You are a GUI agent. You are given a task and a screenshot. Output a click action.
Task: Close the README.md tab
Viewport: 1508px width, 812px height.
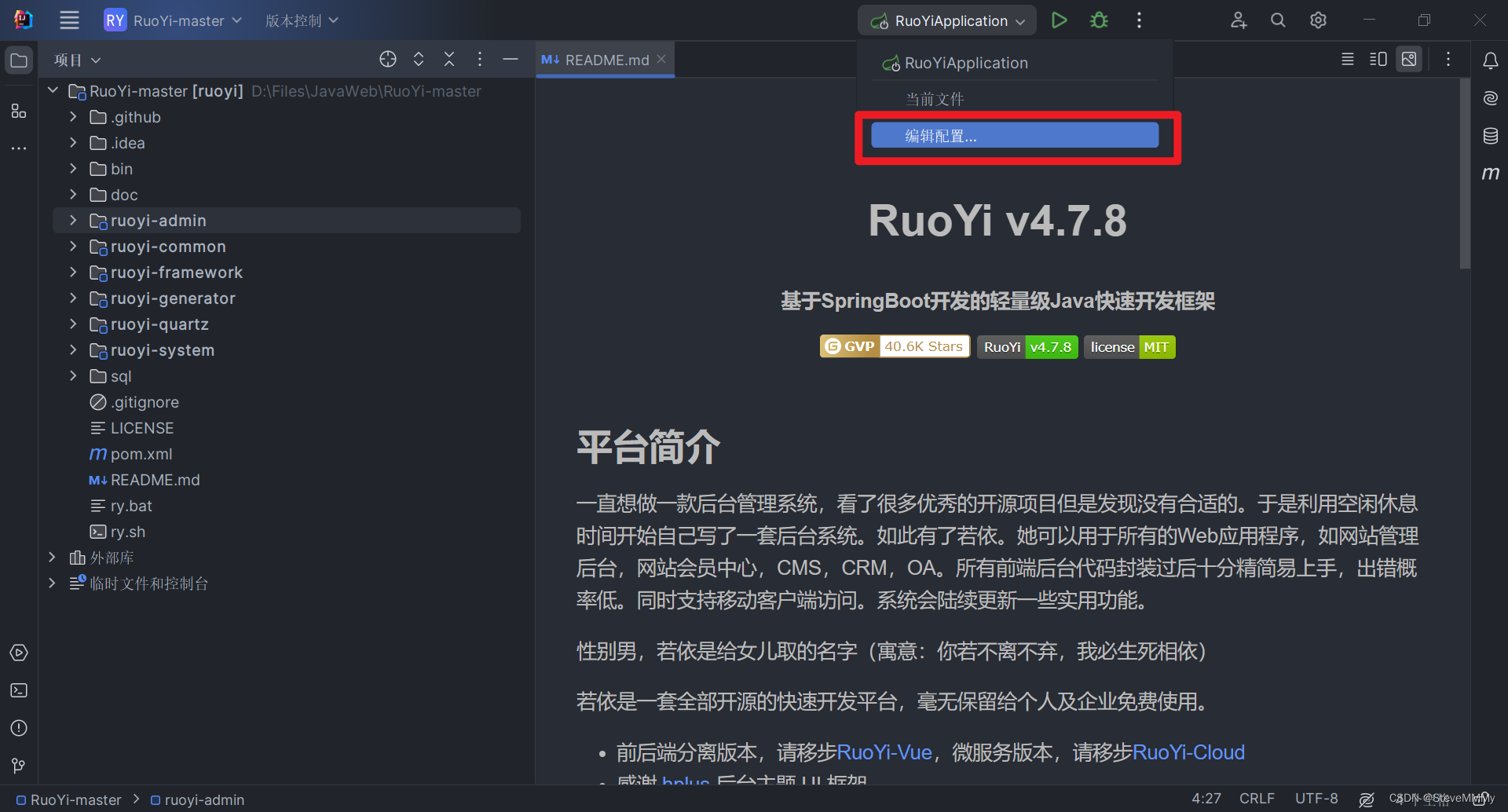(661, 59)
